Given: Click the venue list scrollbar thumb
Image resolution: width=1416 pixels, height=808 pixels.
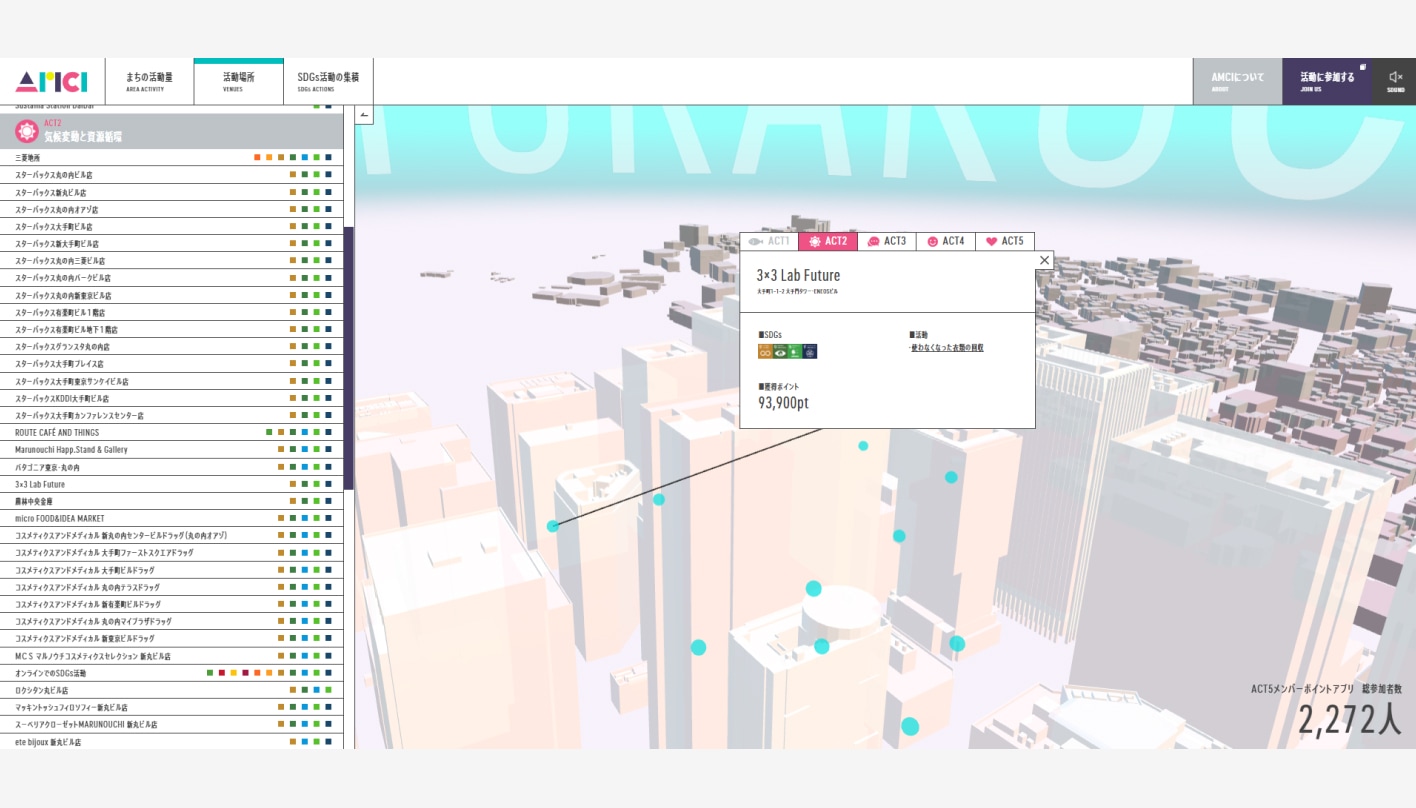Looking at the screenshot, I should click(x=349, y=358).
